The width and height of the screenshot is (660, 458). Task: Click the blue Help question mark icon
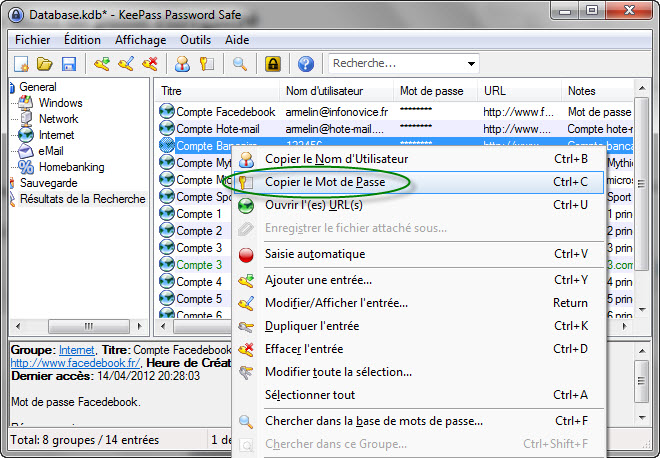coord(306,64)
